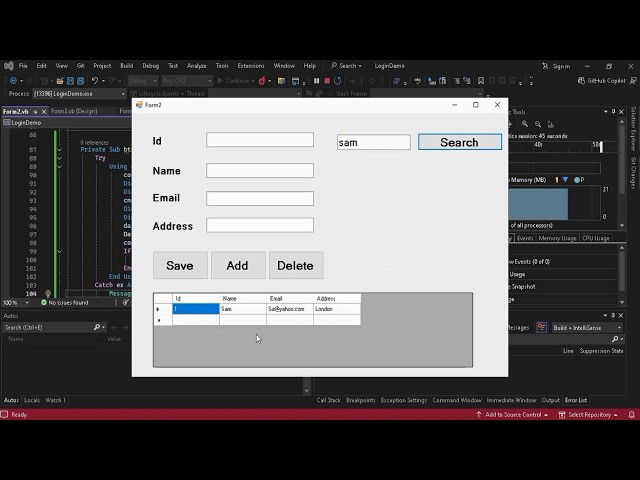Click the Stop Debugging red square icon
640x480 pixels.
tap(327, 81)
